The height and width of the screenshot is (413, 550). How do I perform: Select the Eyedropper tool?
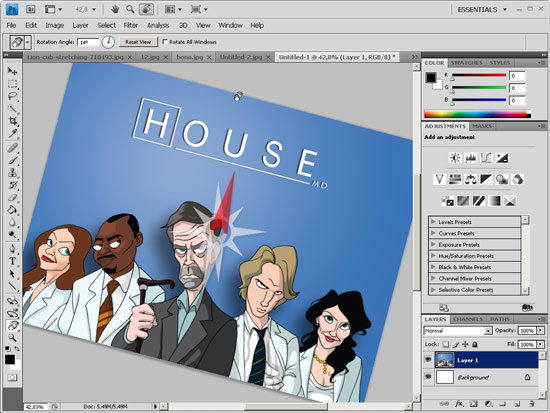click(13, 133)
